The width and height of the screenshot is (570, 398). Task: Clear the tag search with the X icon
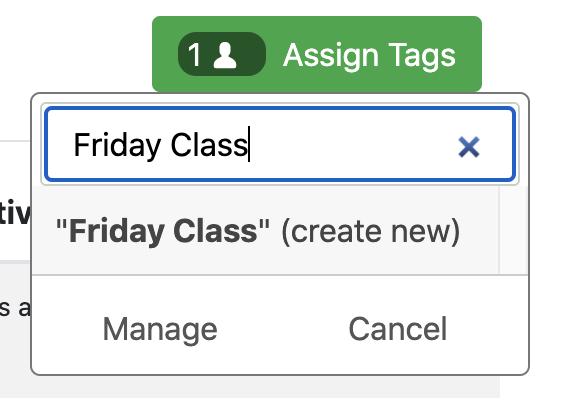coord(469,147)
